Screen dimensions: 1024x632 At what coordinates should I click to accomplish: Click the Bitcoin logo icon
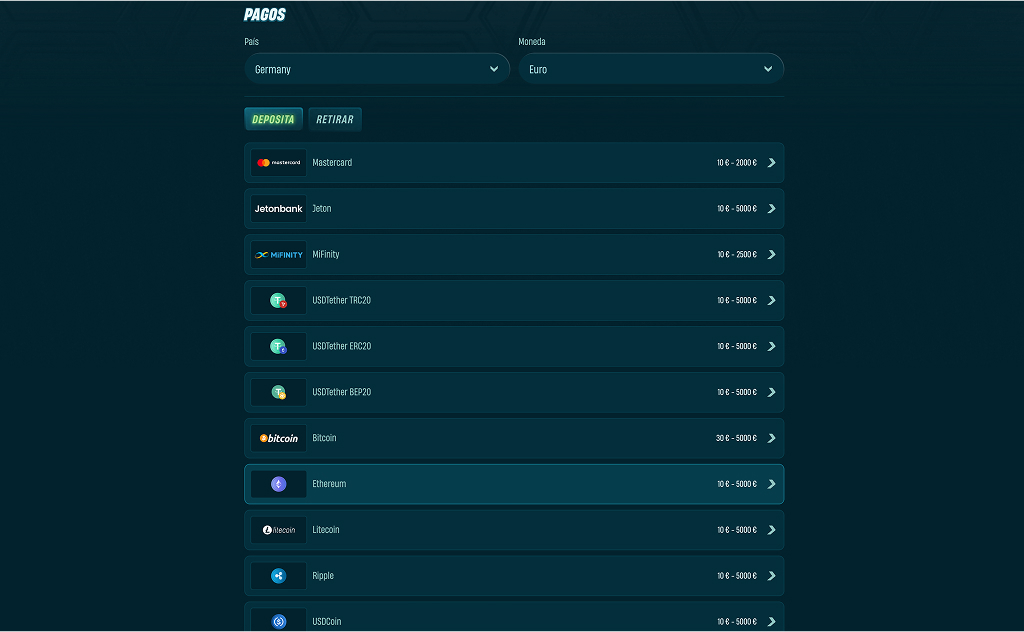(x=279, y=438)
